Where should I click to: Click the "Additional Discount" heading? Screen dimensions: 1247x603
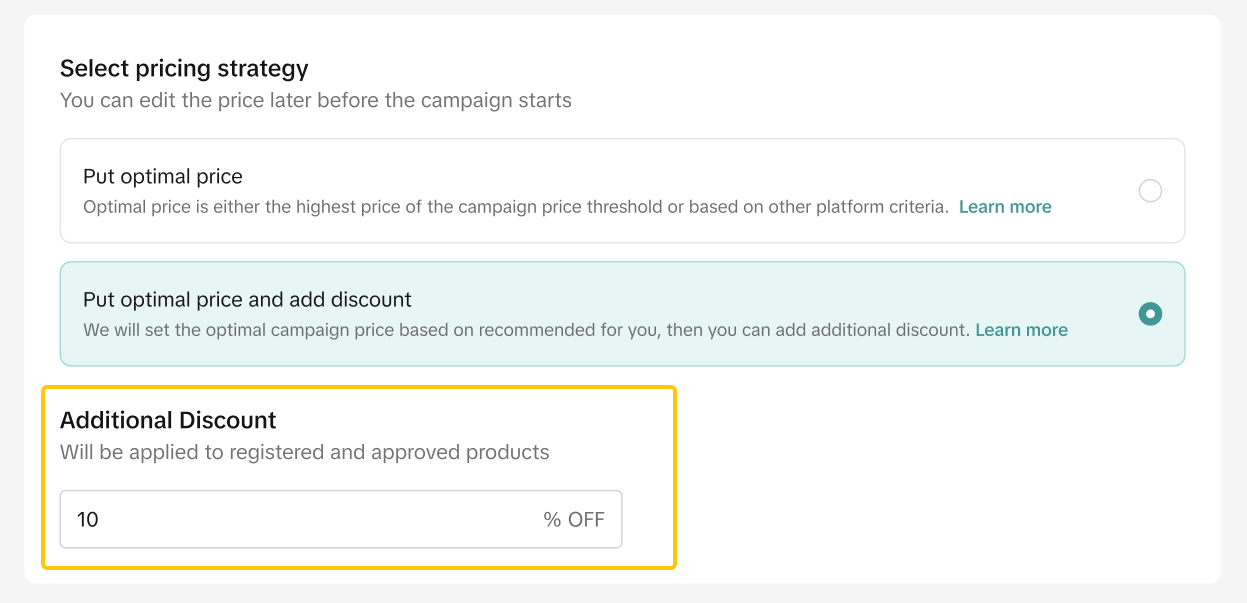(168, 421)
